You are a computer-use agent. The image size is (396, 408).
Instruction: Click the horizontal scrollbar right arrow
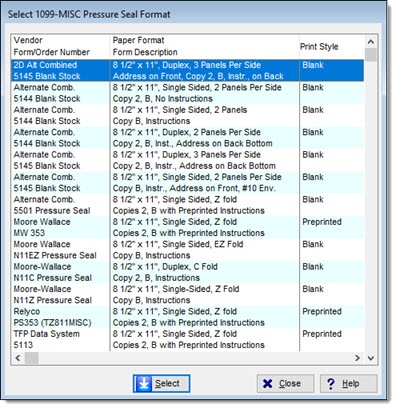pyautogui.click(x=358, y=358)
